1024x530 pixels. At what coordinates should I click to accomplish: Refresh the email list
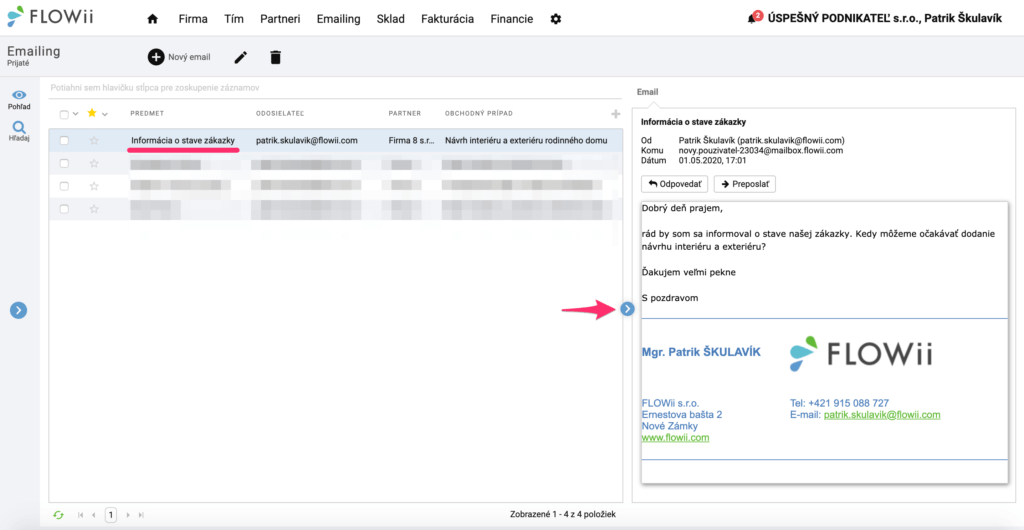(59, 514)
